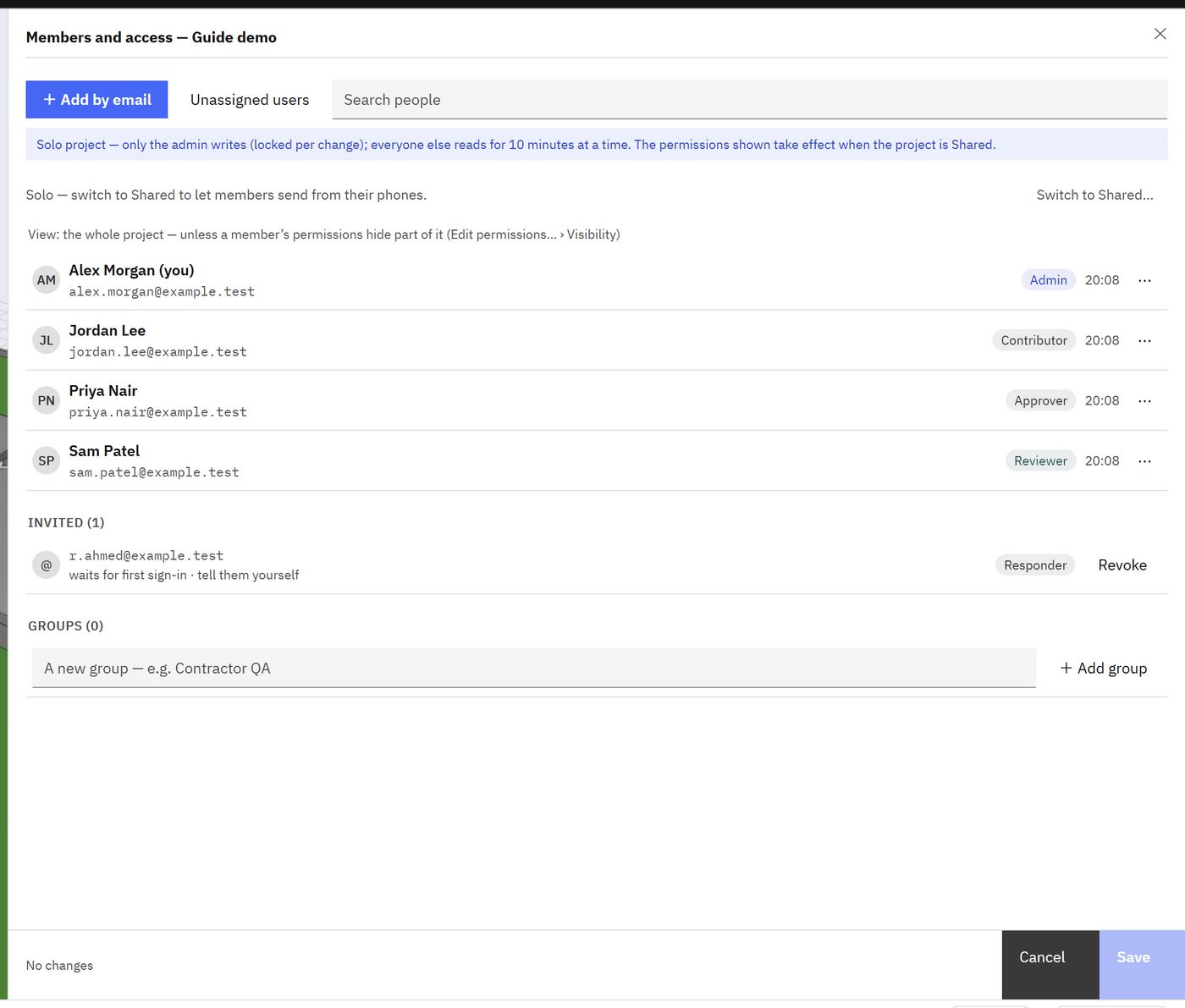The image size is (1185, 1008).
Task: Select the email sam.patel@example.test
Action: (x=154, y=471)
